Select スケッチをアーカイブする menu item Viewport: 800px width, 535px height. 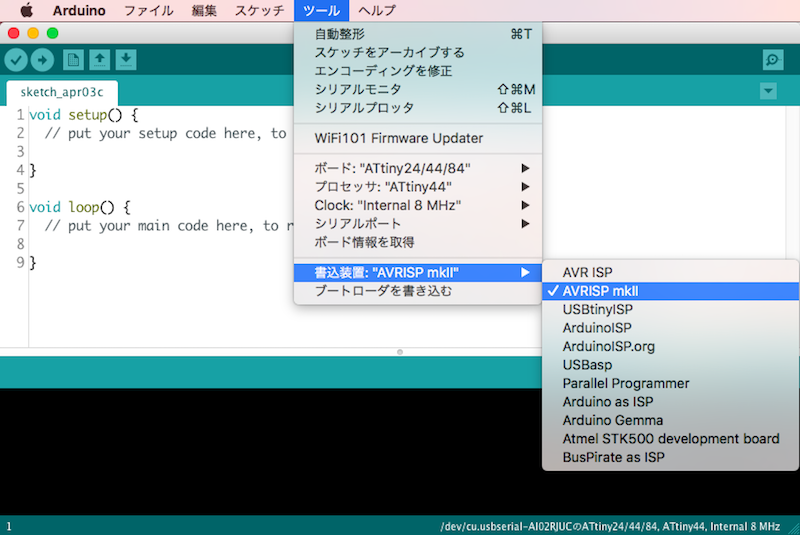point(417,53)
